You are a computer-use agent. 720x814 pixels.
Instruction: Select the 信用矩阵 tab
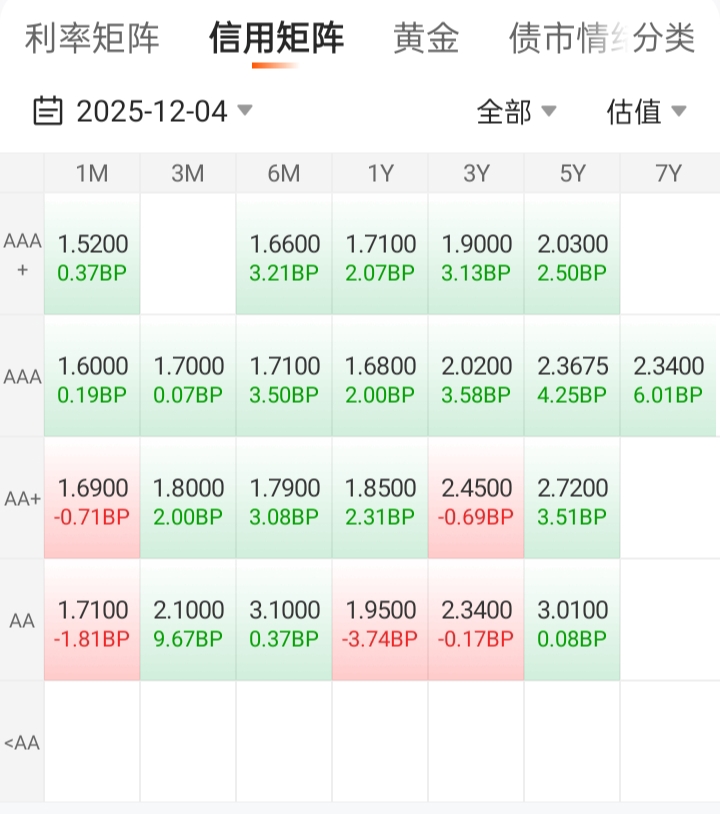coord(276,39)
